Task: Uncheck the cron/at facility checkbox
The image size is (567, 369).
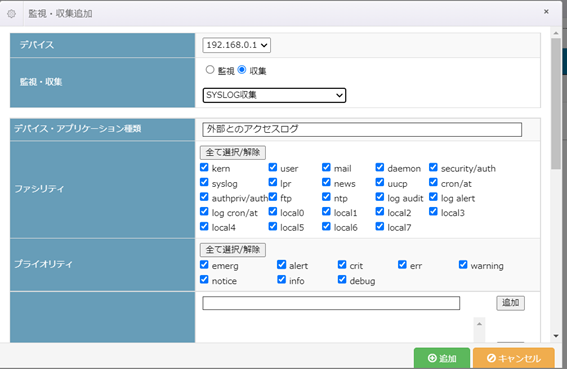Action: pos(433,182)
